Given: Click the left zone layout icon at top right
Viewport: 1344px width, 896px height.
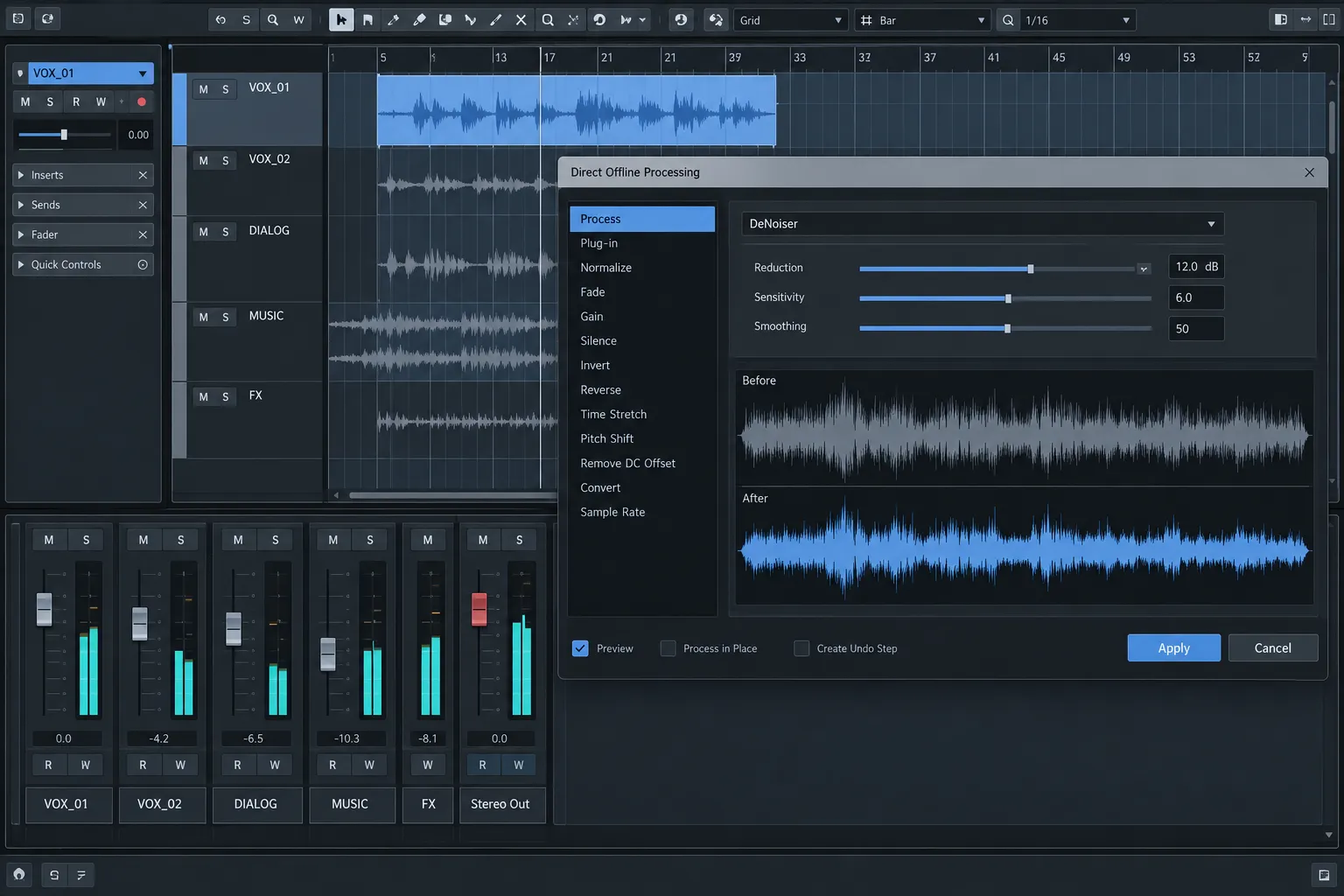Looking at the screenshot, I should click(x=1280, y=19).
